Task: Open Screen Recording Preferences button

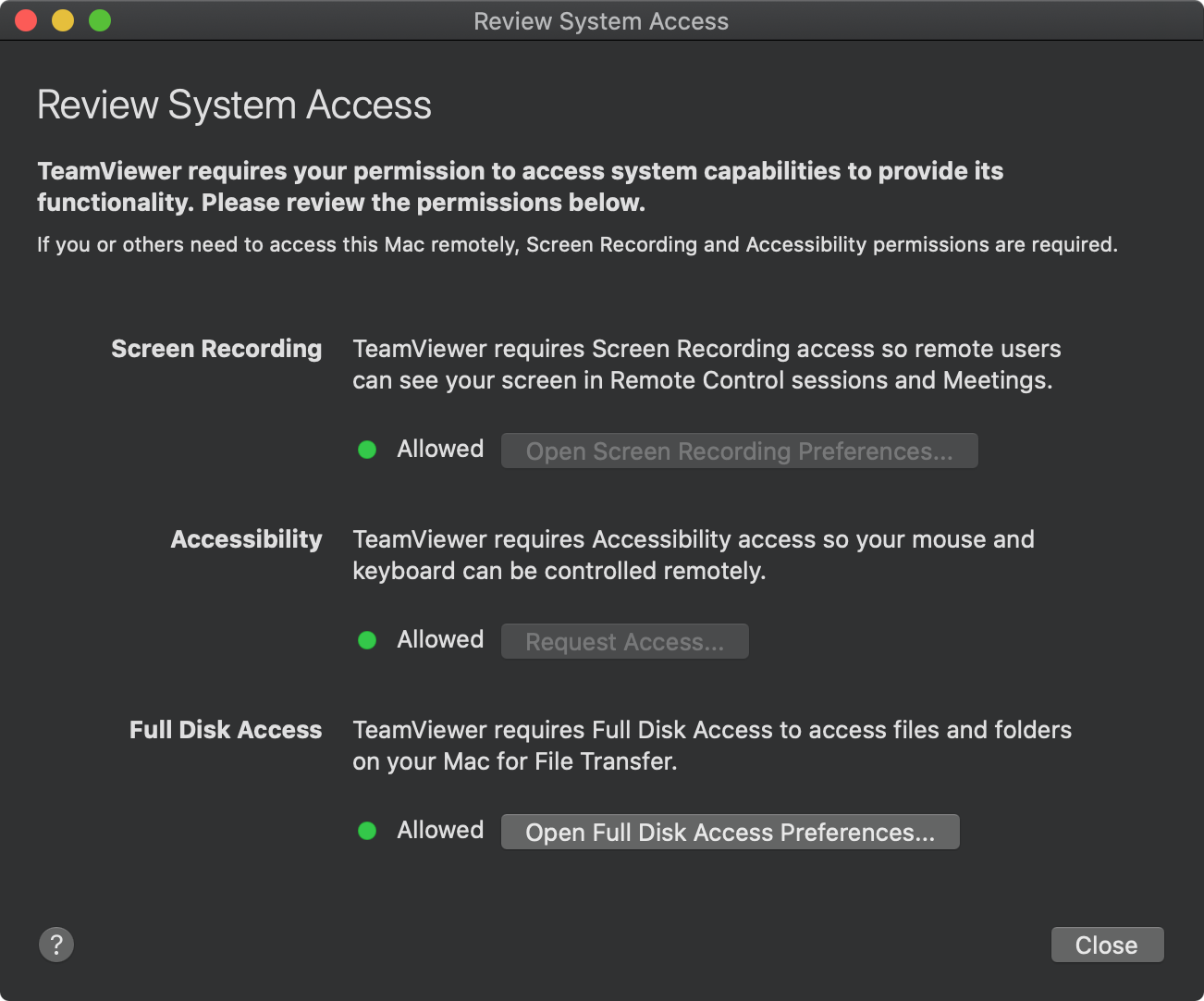Action: click(739, 451)
